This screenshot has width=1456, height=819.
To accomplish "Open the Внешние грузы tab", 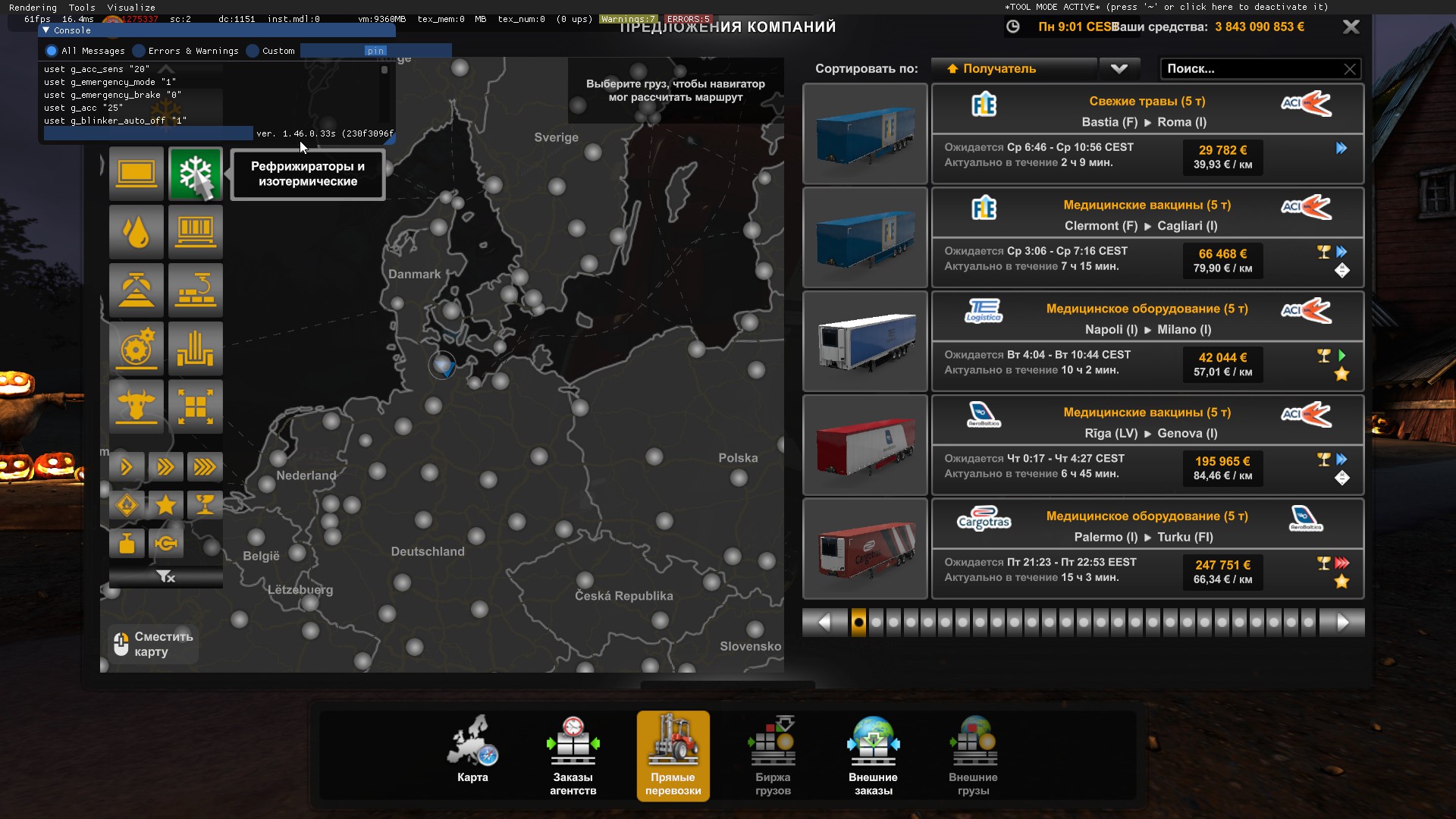I will point(973,755).
